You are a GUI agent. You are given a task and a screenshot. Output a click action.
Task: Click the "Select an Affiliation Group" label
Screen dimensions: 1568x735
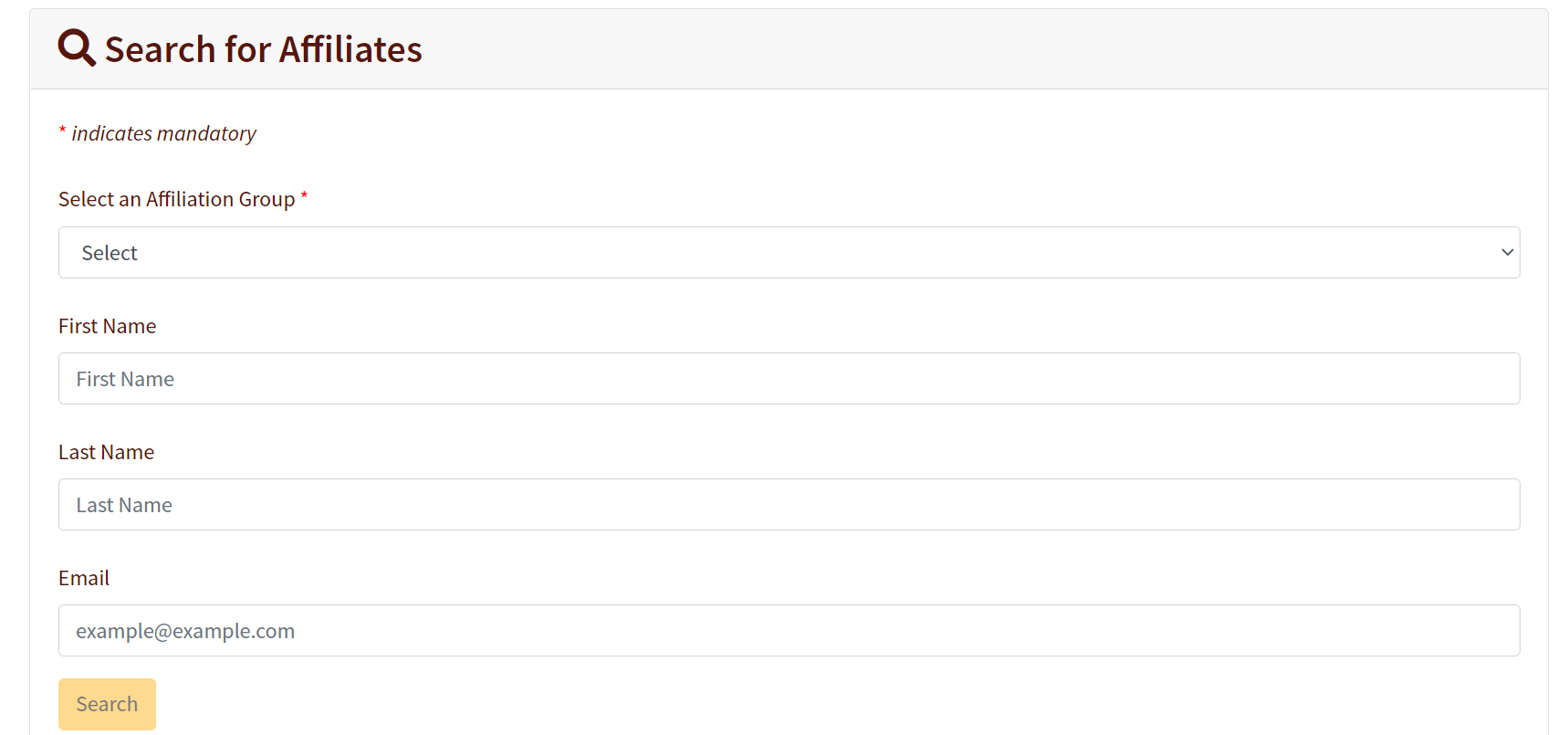[x=176, y=199]
